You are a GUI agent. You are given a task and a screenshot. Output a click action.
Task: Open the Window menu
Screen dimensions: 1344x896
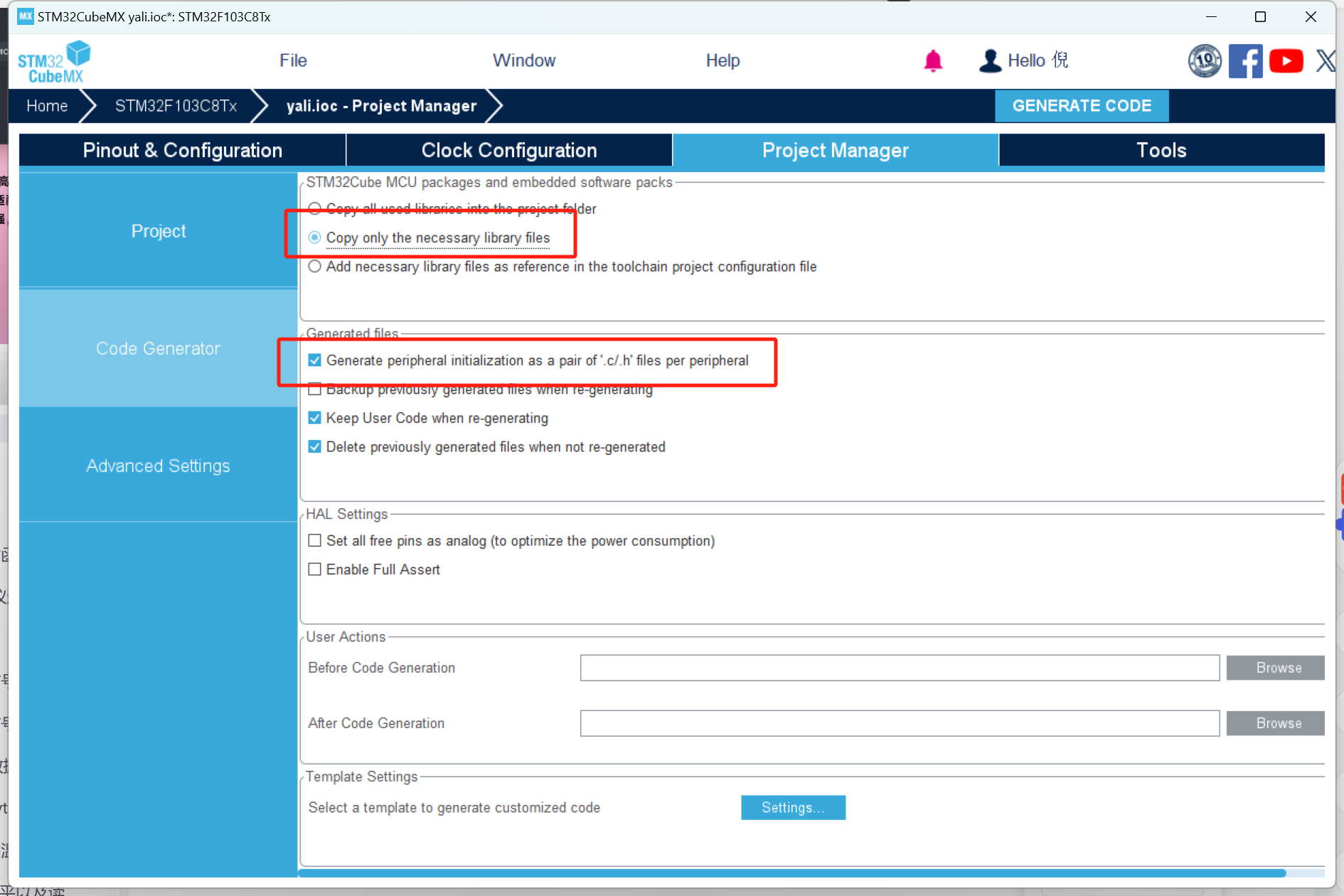(524, 61)
